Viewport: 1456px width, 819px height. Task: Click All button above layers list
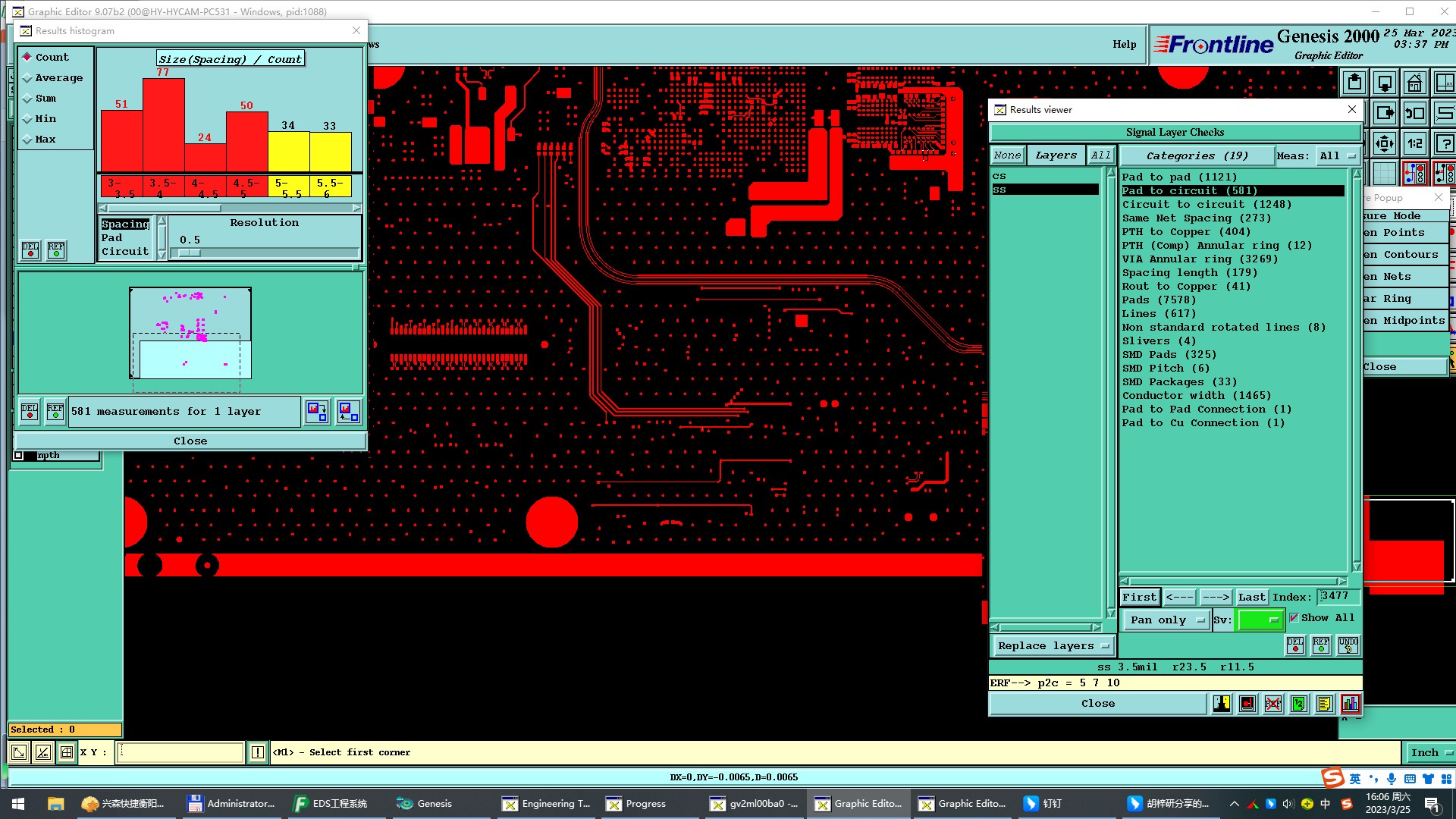coord(1100,155)
